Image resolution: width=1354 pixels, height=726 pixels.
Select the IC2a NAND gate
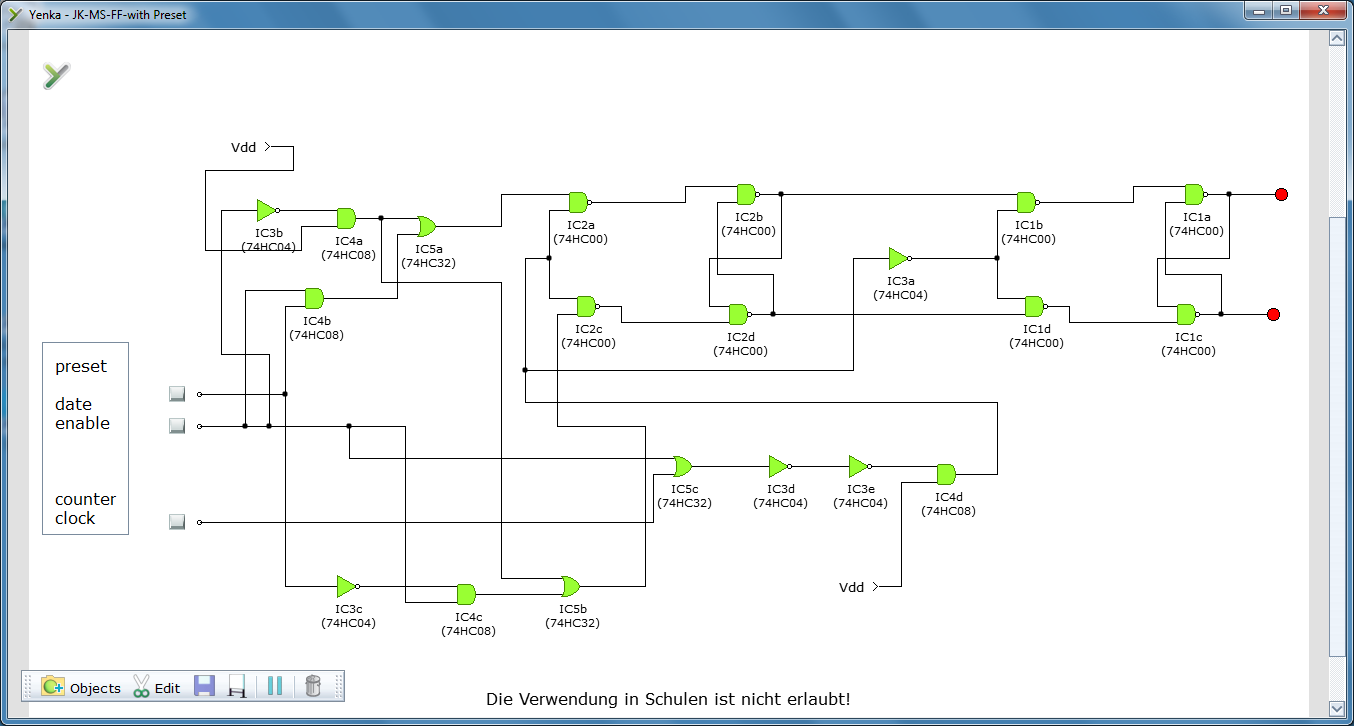pyautogui.click(x=578, y=202)
